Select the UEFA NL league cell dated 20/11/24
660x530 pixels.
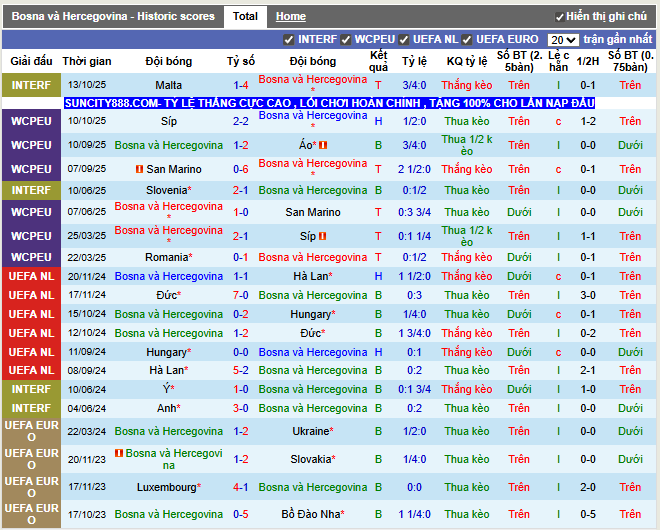click(32, 276)
